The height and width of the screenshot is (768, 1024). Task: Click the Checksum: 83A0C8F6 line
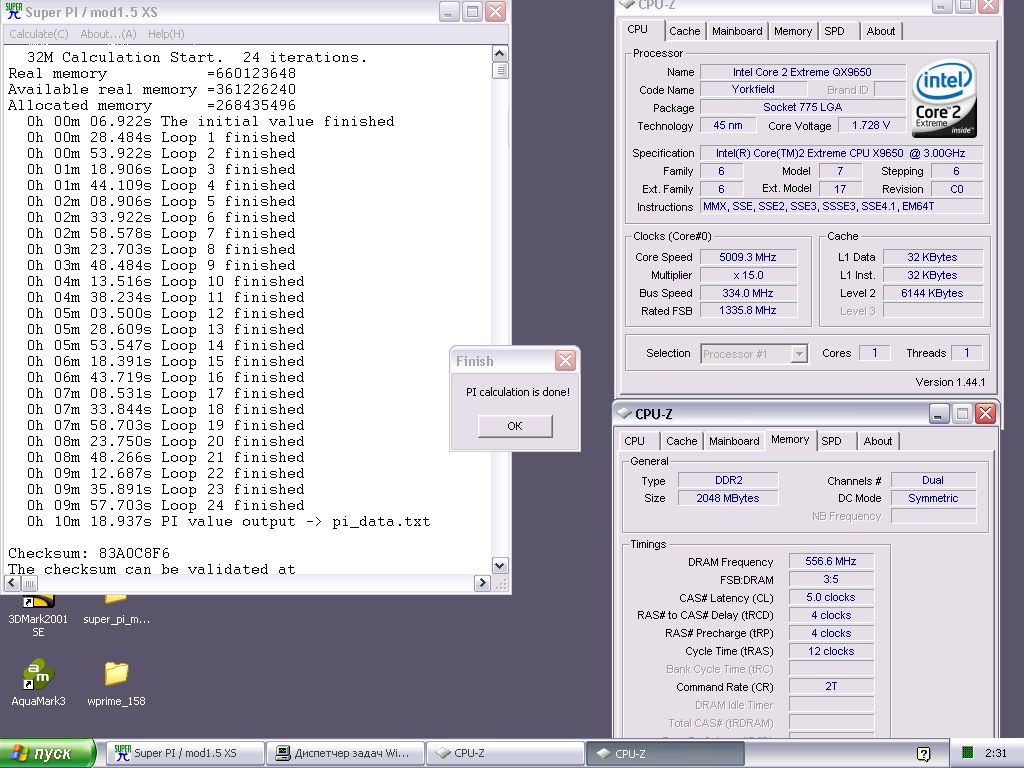89,553
